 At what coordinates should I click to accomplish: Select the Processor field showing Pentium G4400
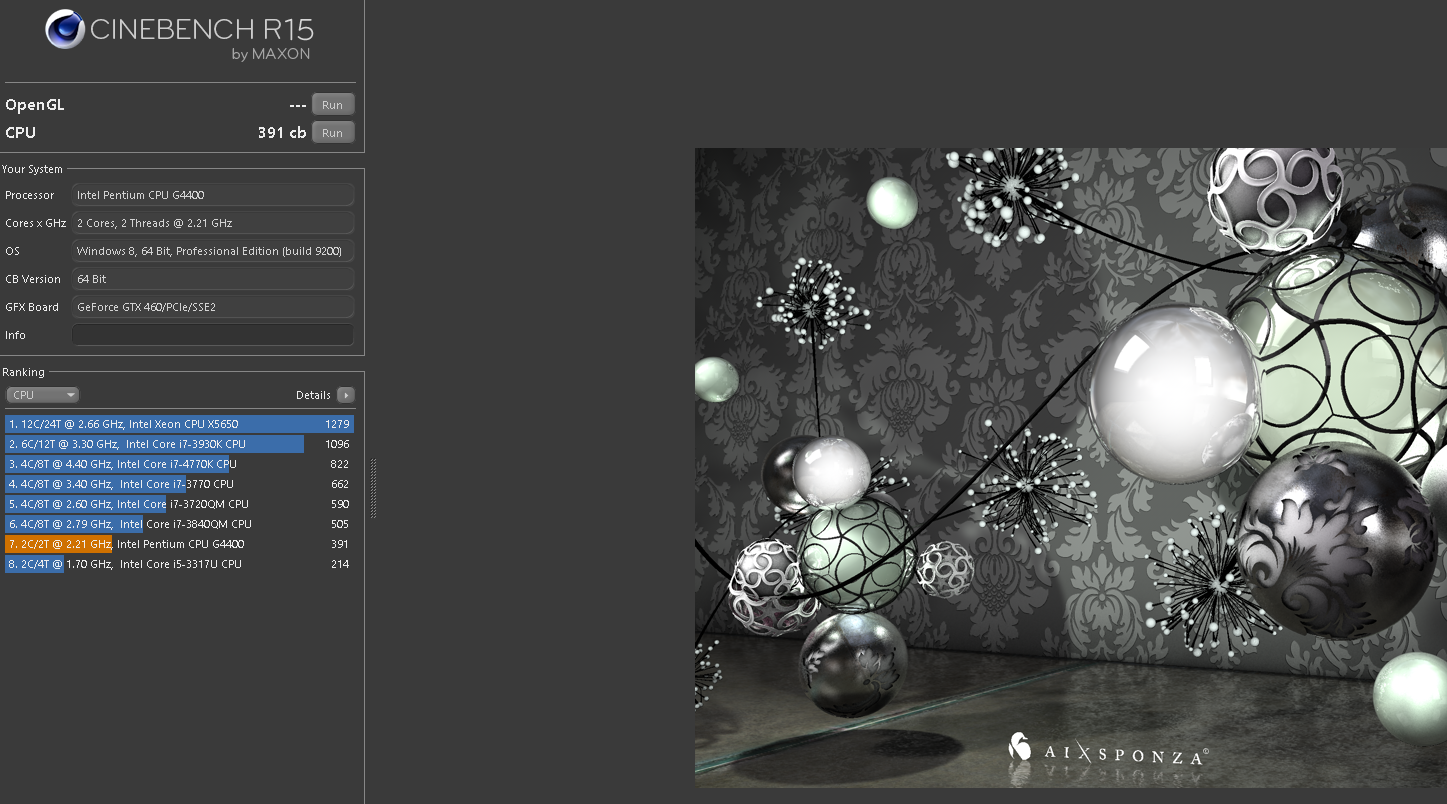(213, 195)
